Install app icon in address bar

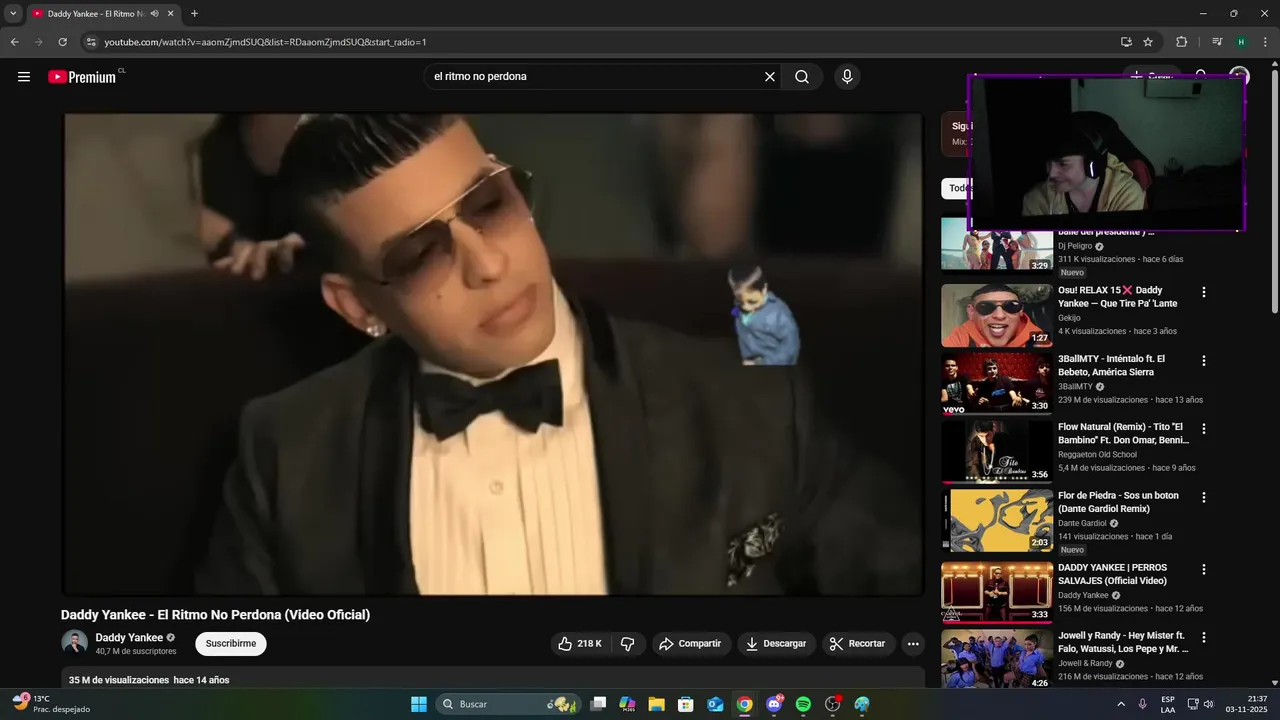pos(1126,42)
